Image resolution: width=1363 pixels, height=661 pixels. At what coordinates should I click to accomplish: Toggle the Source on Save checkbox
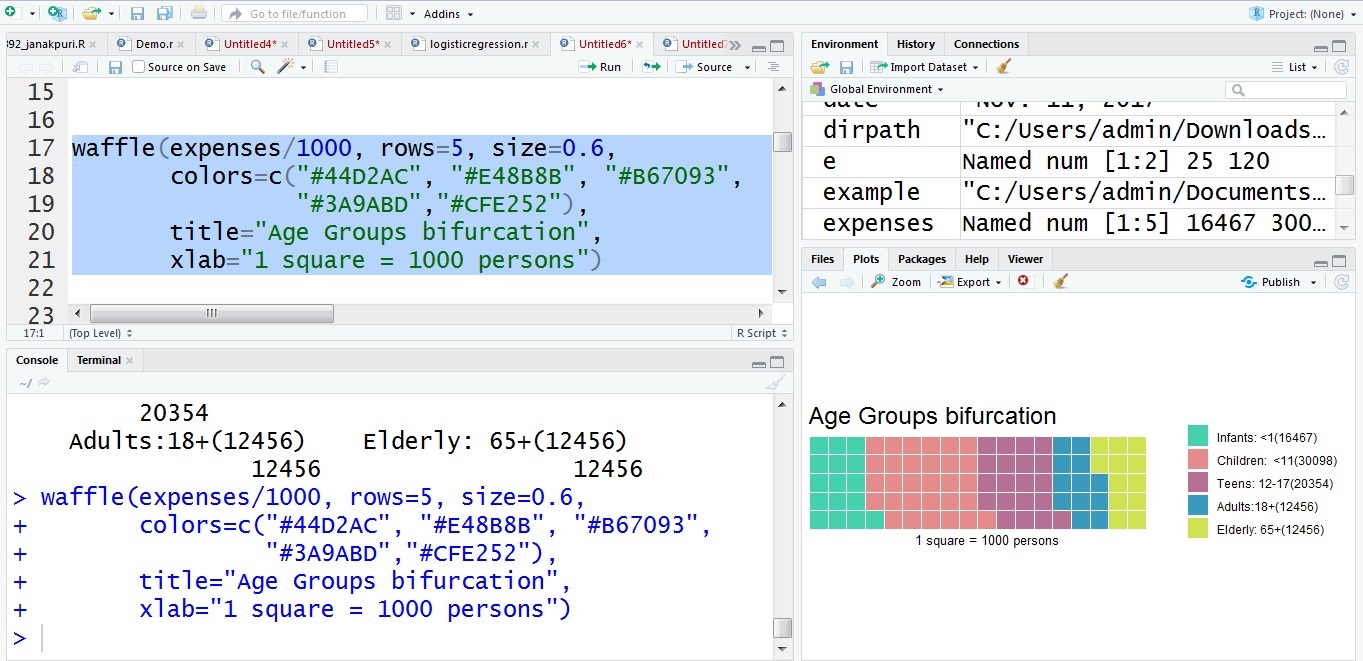139,67
